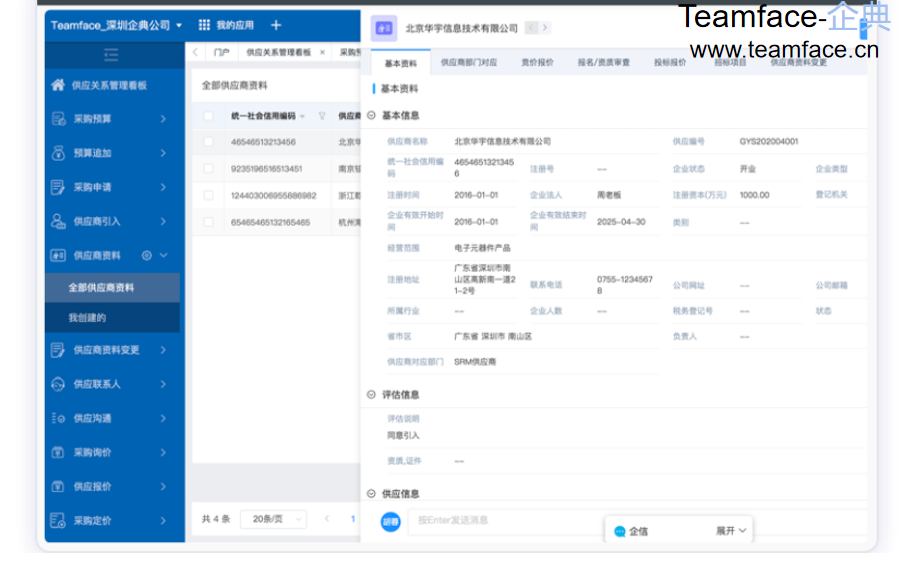Check the row 124403006955886982
This screenshot has width=924, height=571.
click(x=209, y=196)
